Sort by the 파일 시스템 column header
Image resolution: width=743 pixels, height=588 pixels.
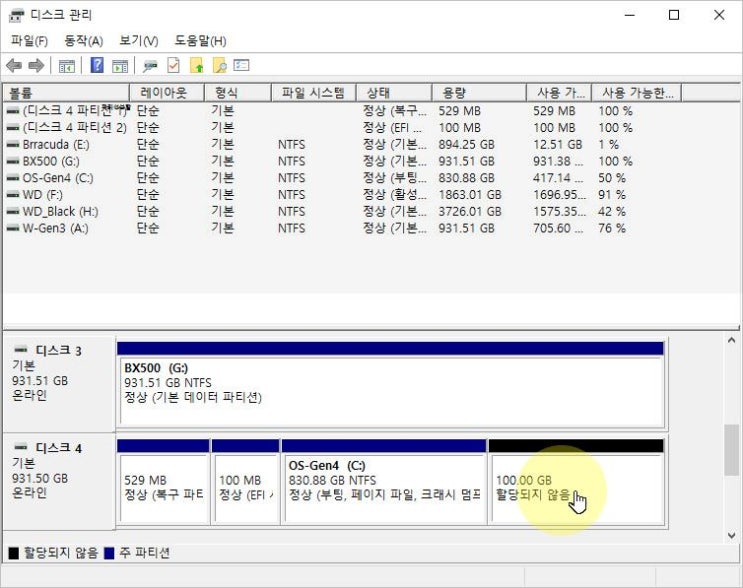(x=314, y=93)
